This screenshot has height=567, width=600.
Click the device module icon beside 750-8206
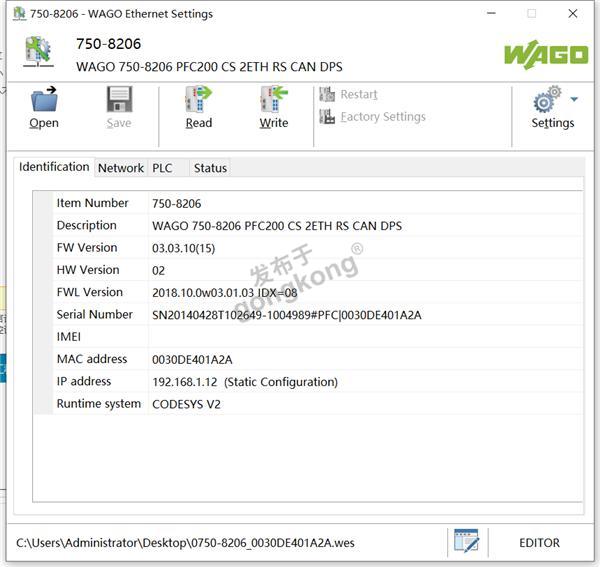(38, 52)
